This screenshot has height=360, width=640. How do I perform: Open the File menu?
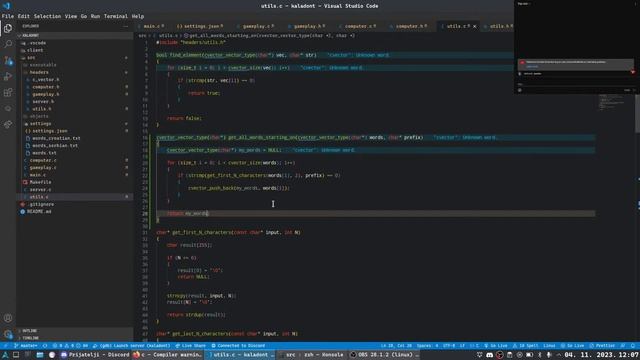pos(7,16)
